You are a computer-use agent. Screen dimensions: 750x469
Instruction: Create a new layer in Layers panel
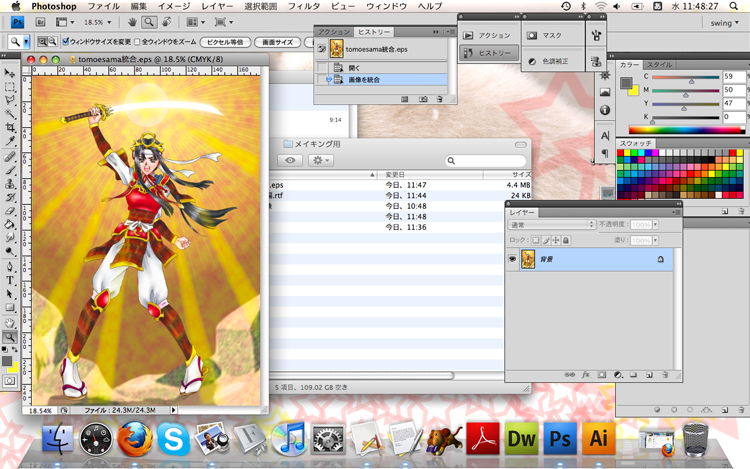point(649,375)
